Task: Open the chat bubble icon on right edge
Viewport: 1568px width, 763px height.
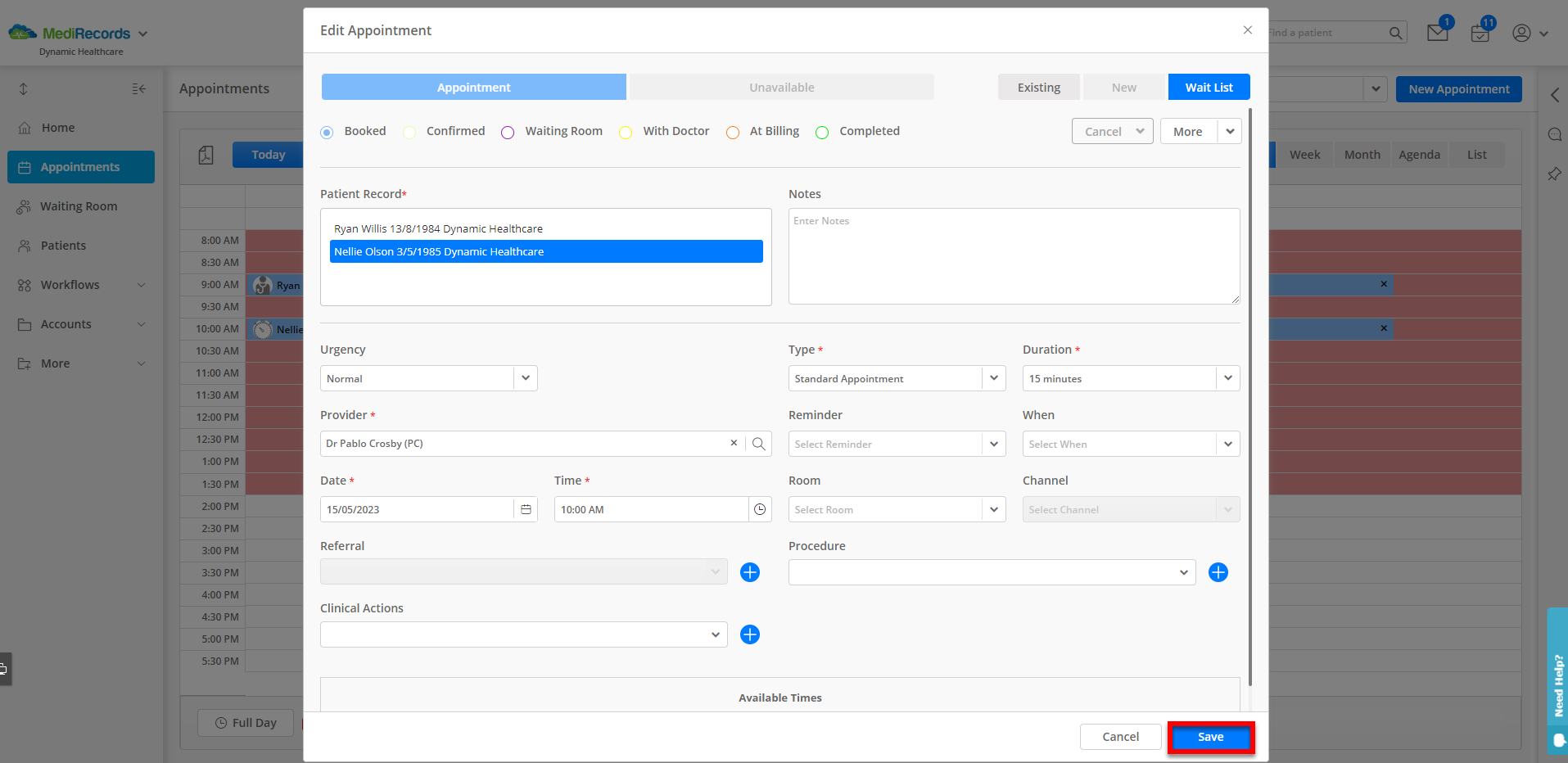Action: [1554, 134]
